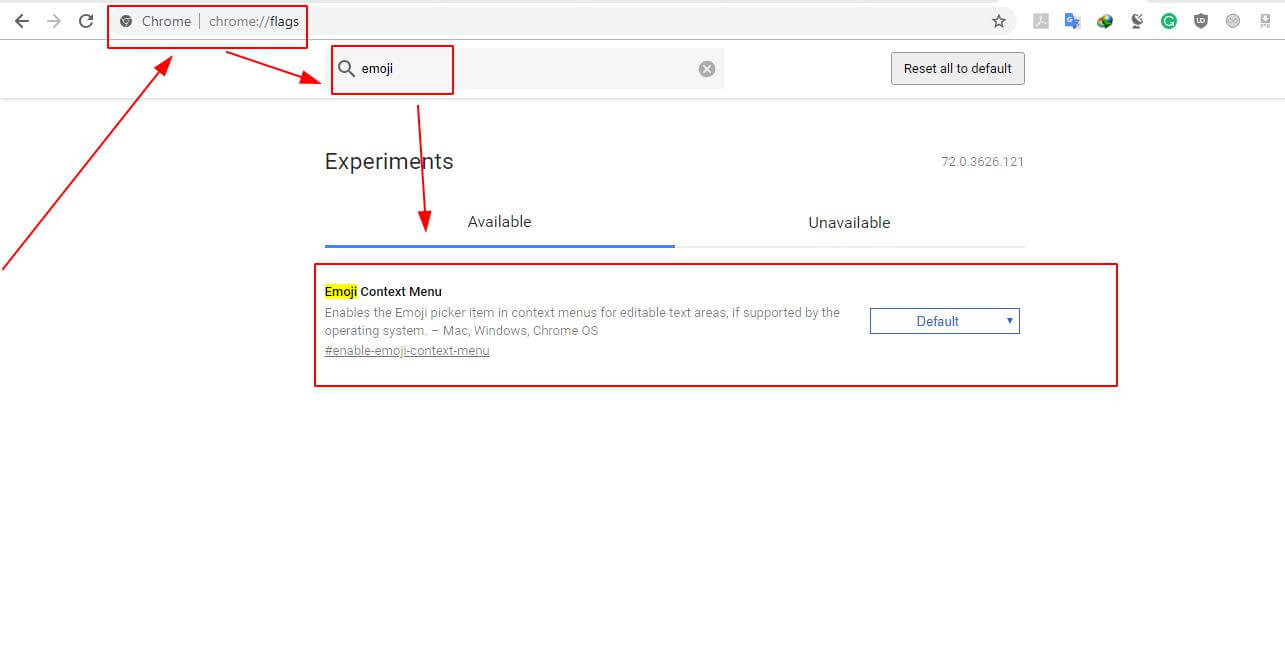Click the Experiments heading
This screenshot has height=650, width=1285.
(x=389, y=162)
